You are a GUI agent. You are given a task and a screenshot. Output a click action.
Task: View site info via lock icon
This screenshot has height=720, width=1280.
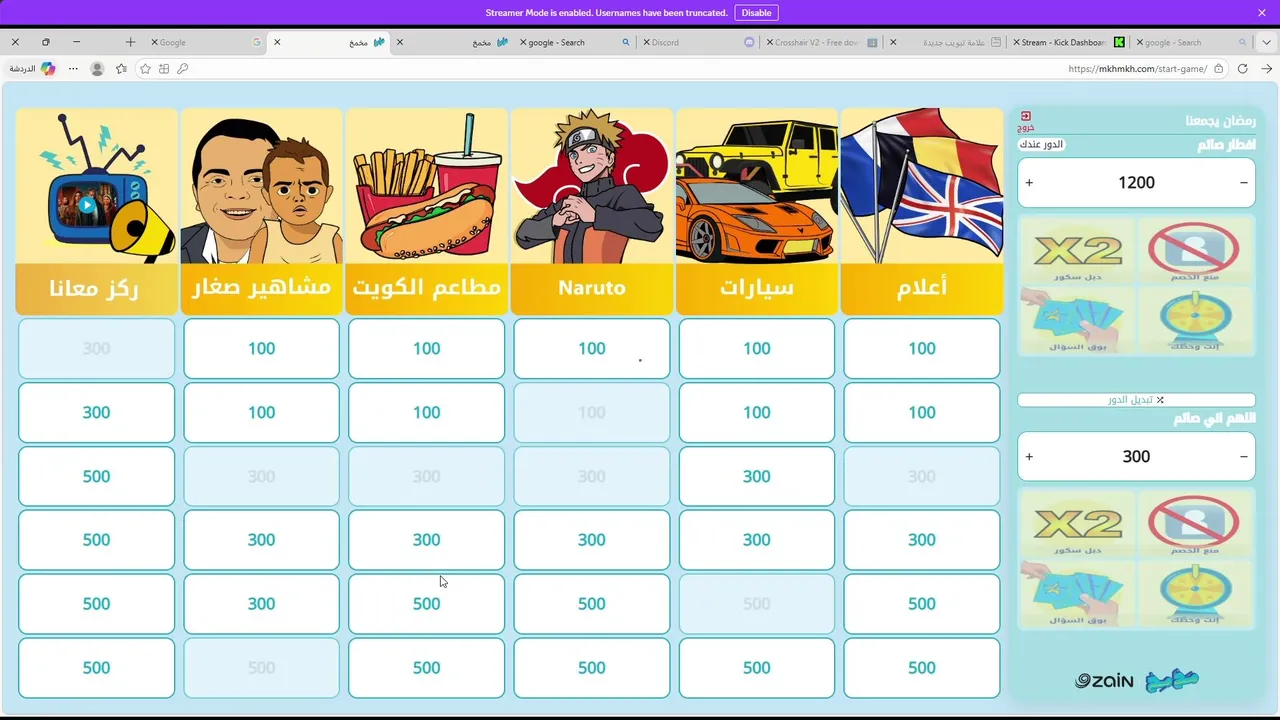pyautogui.click(x=1218, y=69)
